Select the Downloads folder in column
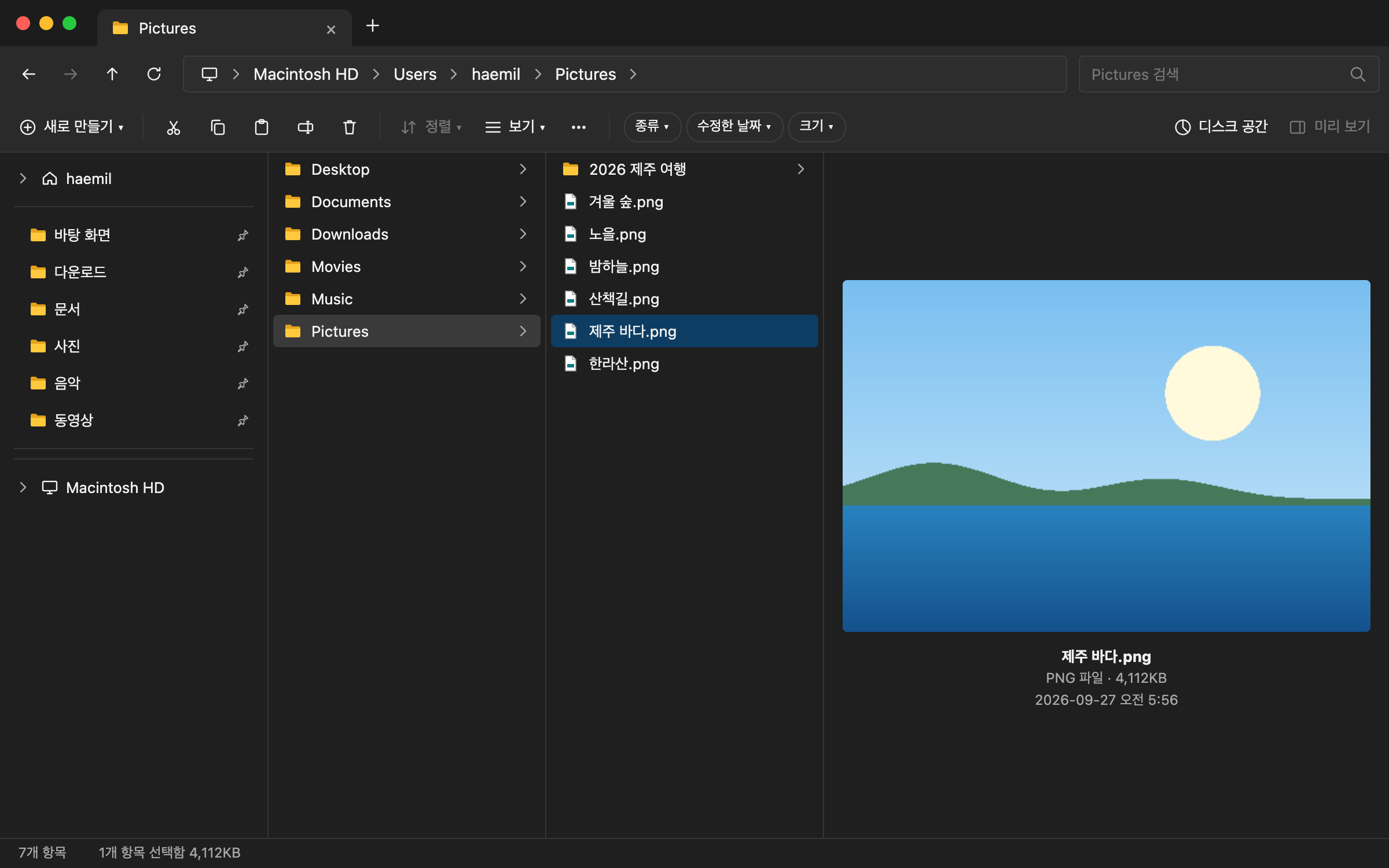The image size is (1389, 868). coord(407,234)
